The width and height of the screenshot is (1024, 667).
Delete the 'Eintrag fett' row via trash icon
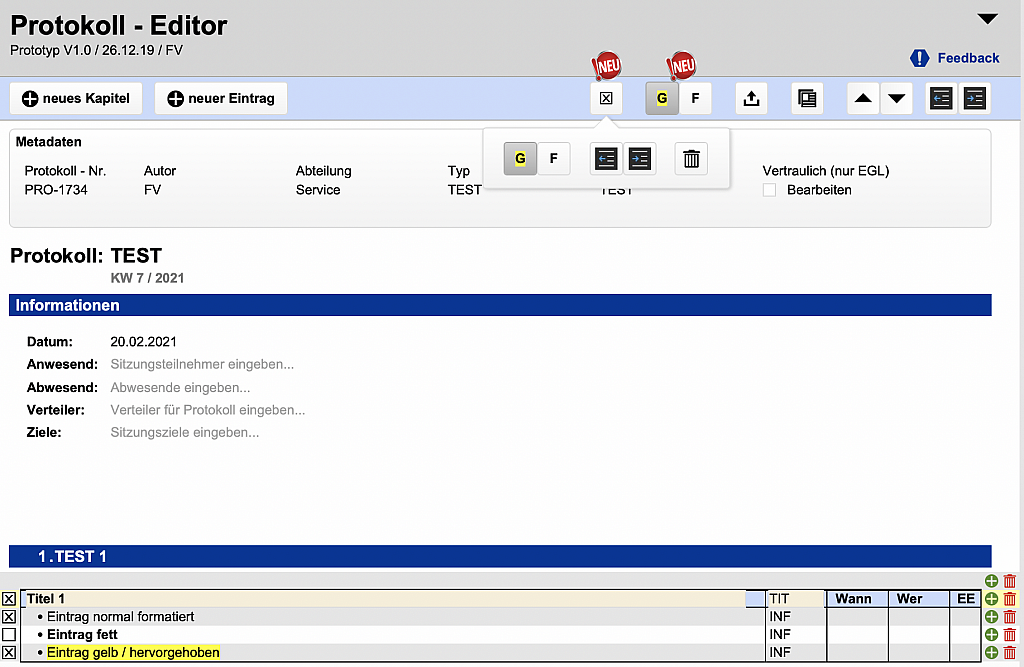[x=1009, y=635]
